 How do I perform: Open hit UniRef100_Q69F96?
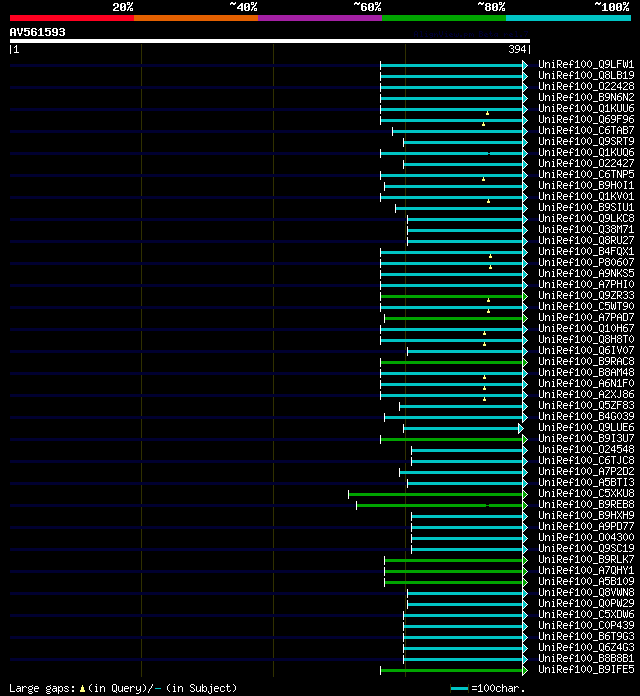coord(586,120)
